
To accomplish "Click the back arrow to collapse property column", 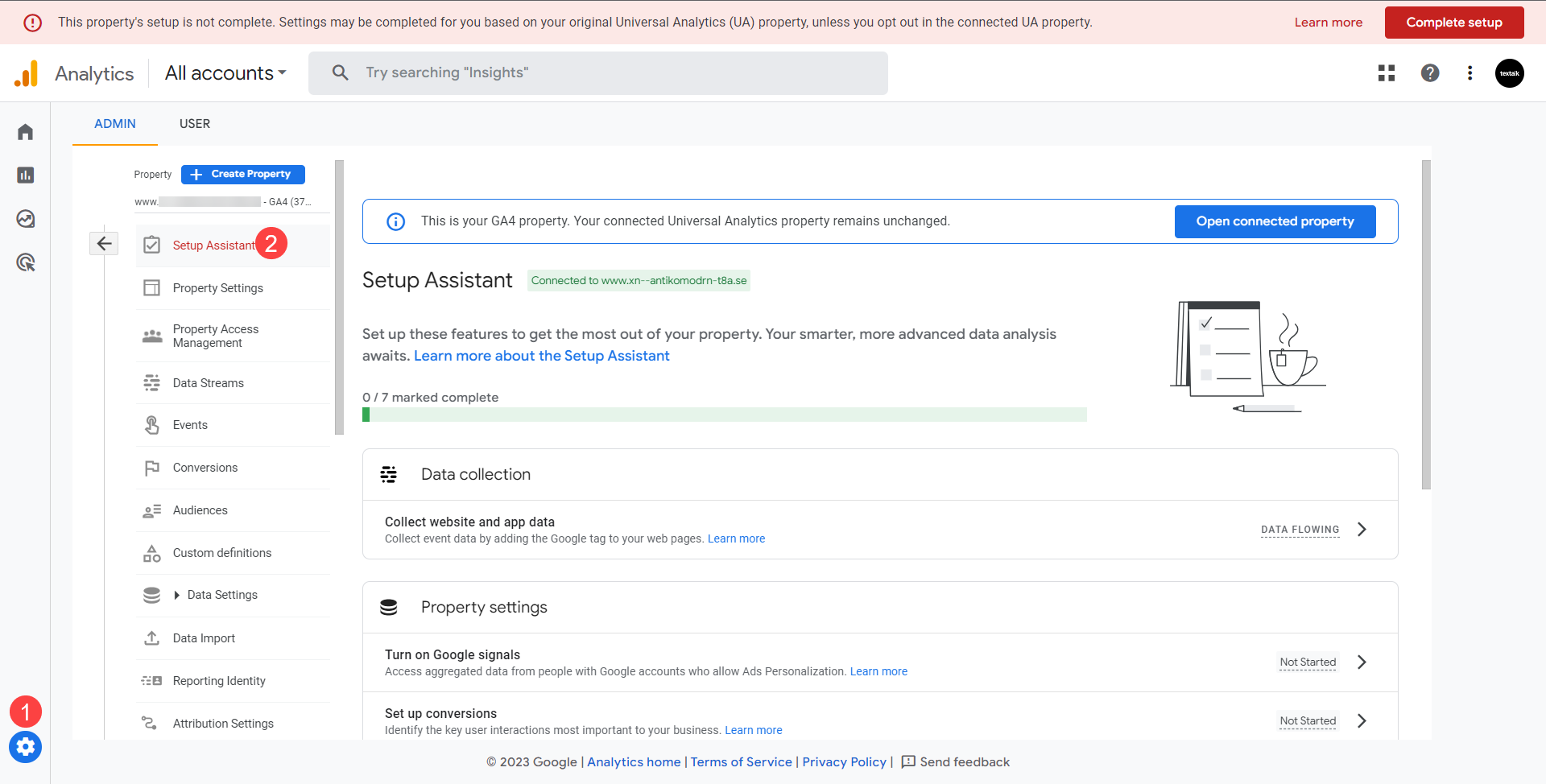I will coord(104,244).
